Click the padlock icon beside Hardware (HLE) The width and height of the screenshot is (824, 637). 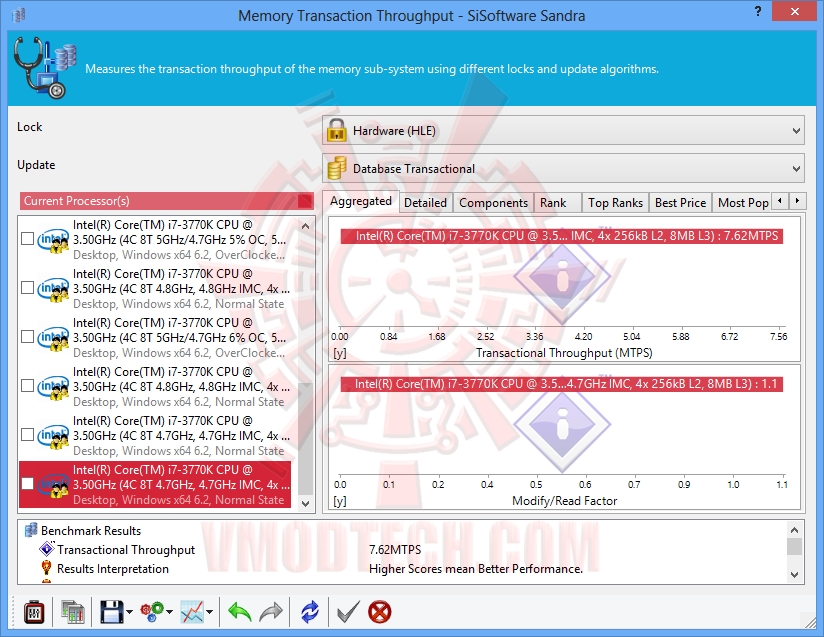[336, 130]
